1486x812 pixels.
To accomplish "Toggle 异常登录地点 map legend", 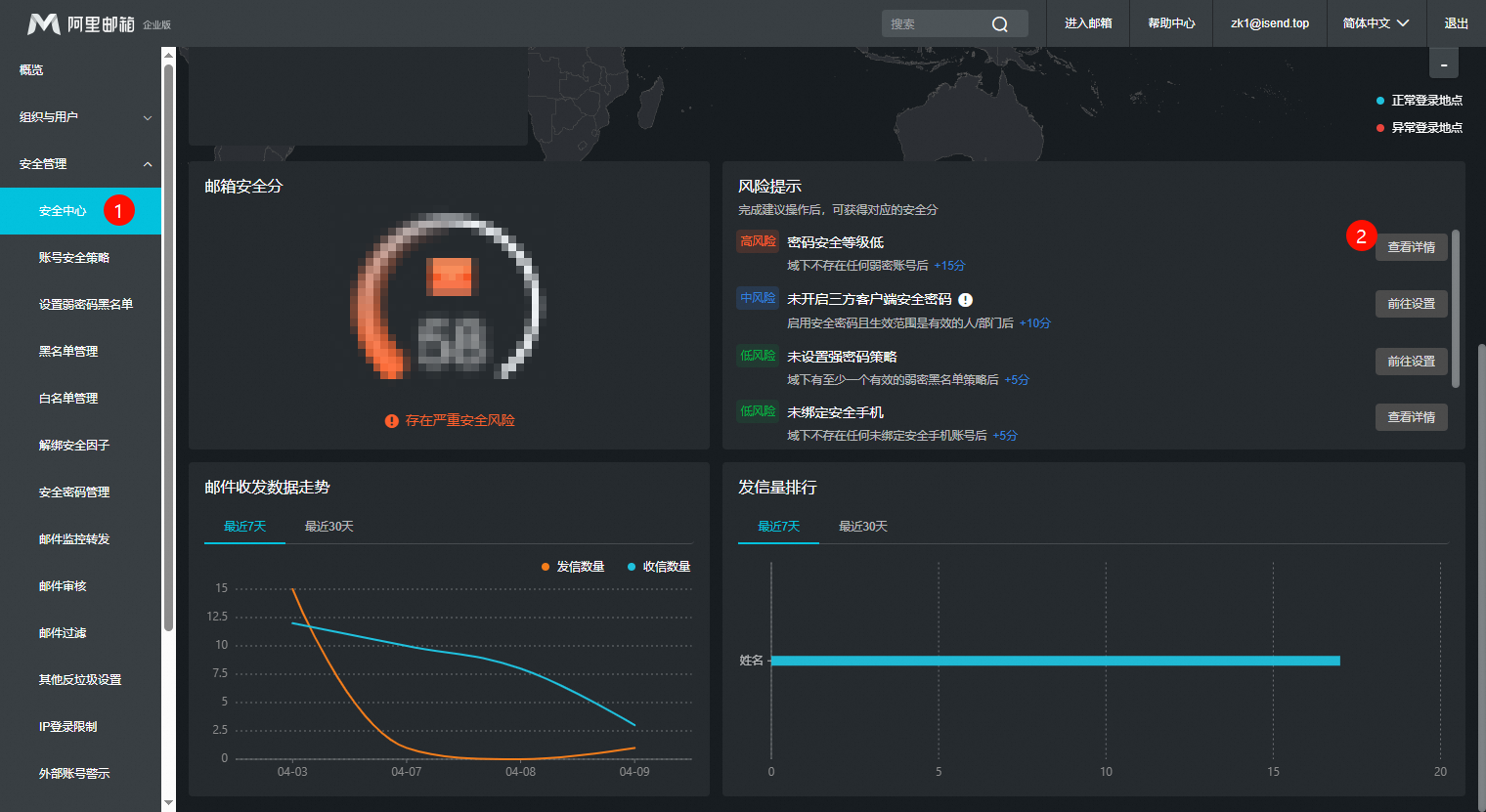I will (1419, 128).
